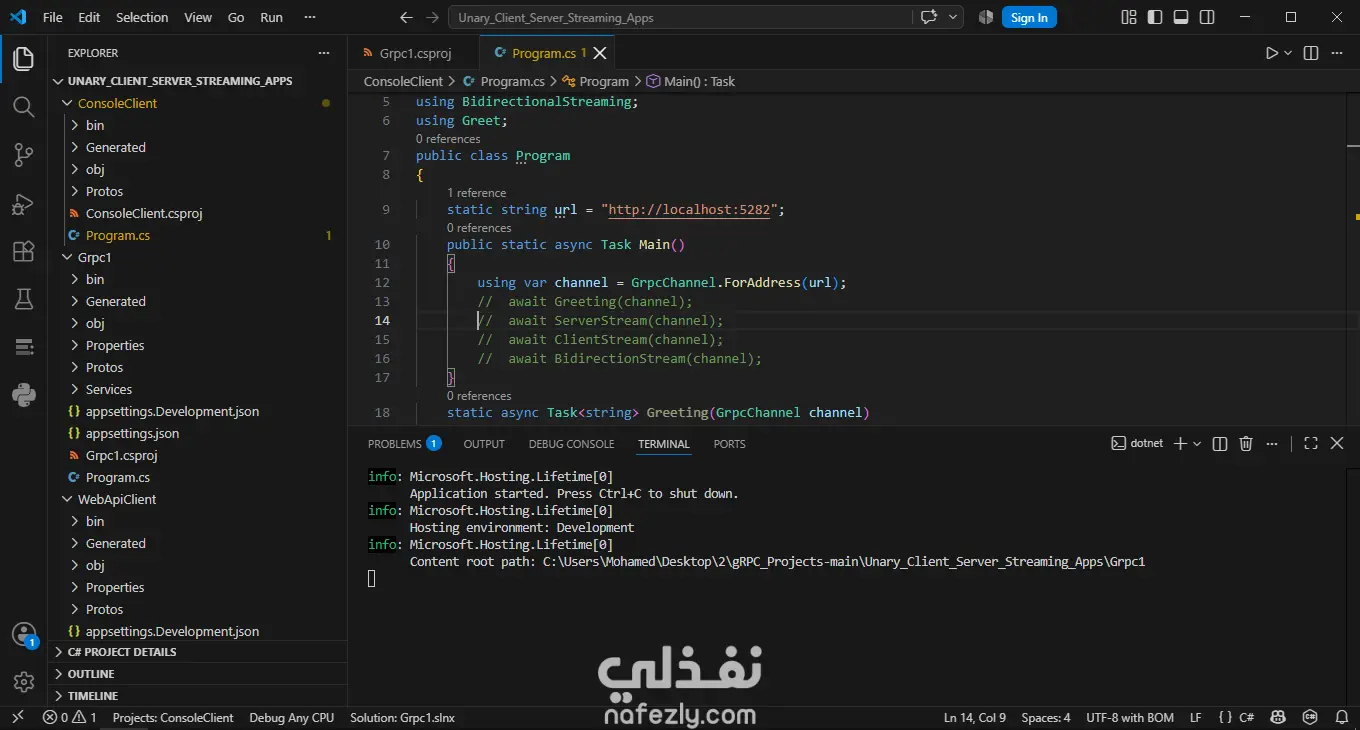The image size is (1360, 730).
Task: Open editor More Actions ellipsis
Action: (1338, 53)
